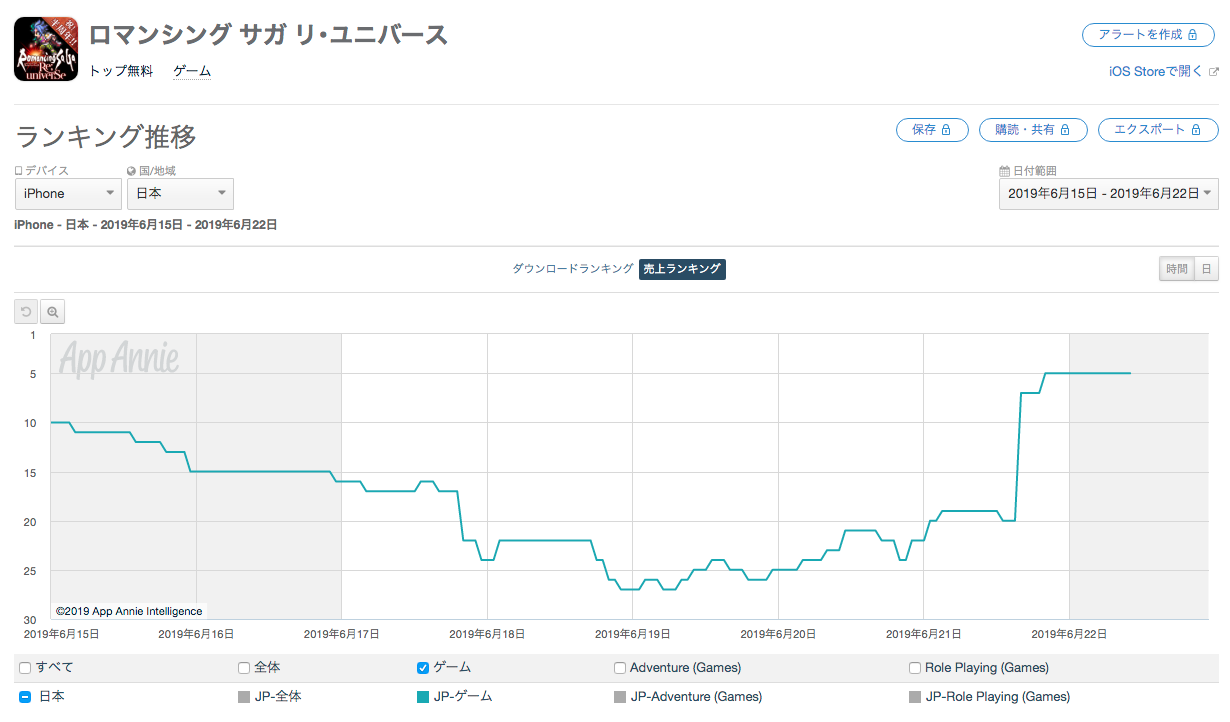Click the 2019年6月18日 axis label
Screen dimensions: 1230x722
click(x=488, y=634)
